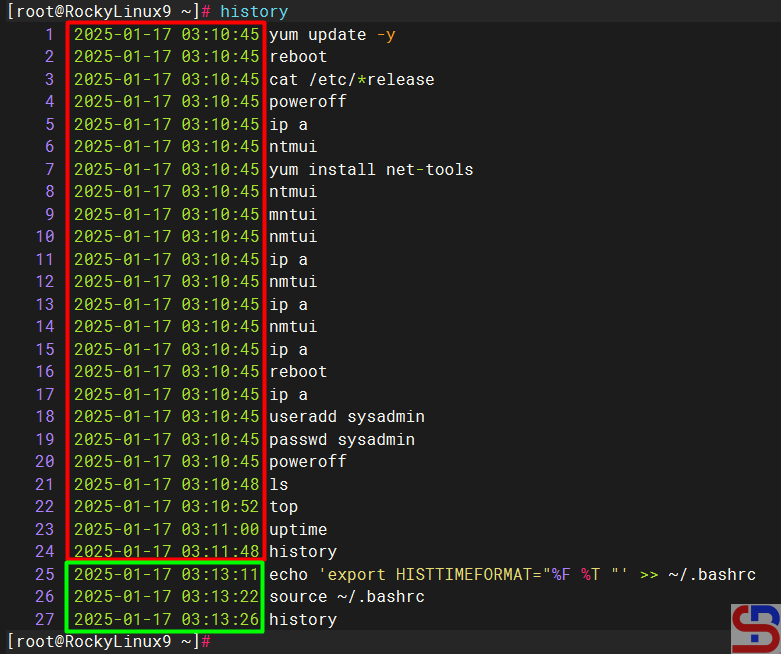Click the 'uptime' command entry
This screenshot has height=654, width=781.
pos(298,529)
